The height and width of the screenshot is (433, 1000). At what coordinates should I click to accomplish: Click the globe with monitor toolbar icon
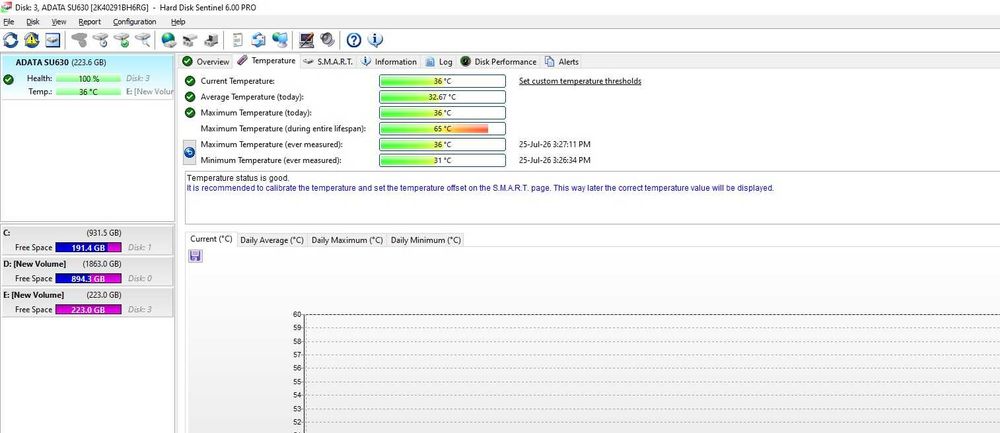click(x=279, y=40)
